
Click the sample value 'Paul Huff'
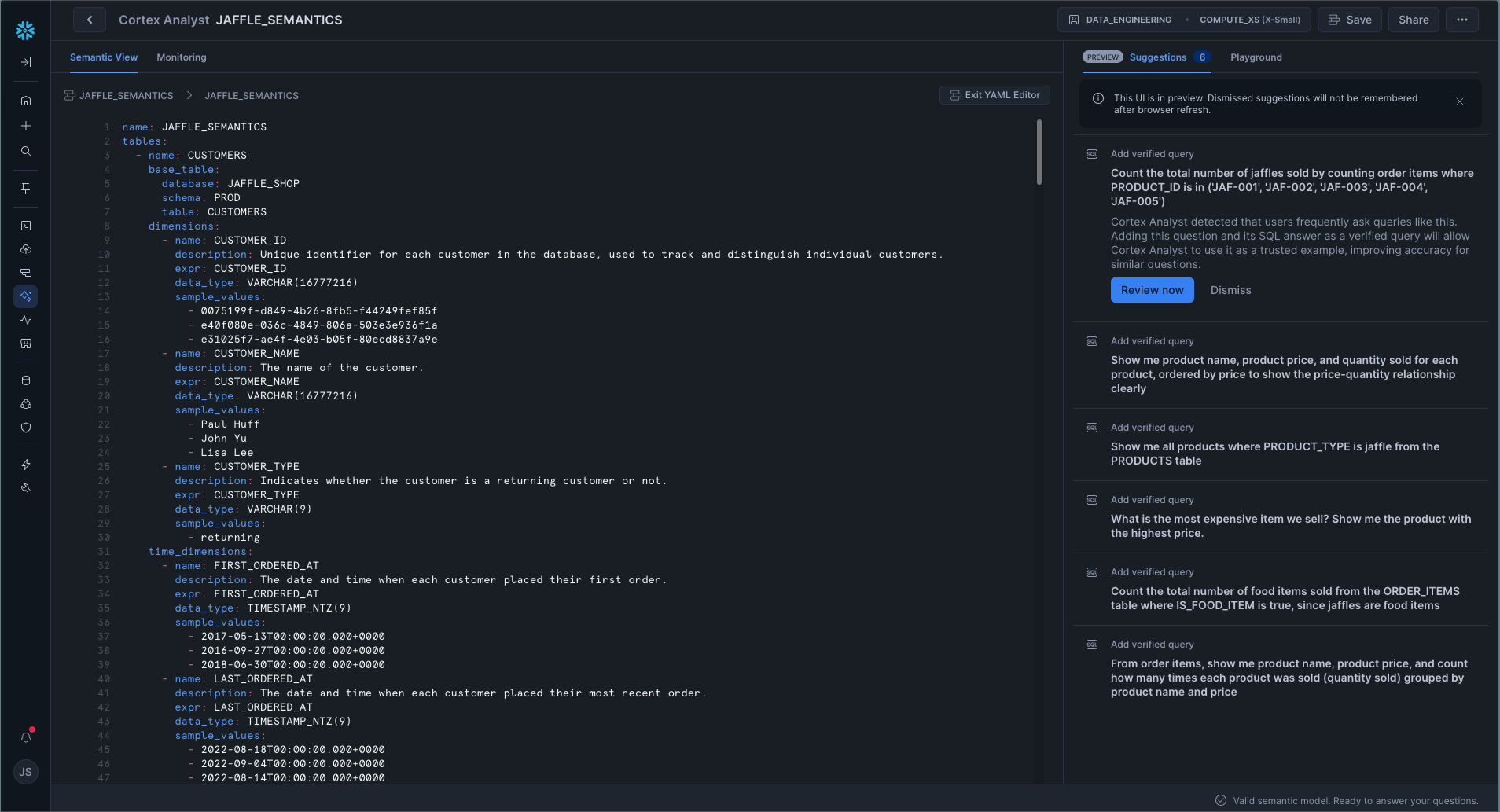[x=230, y=424]
